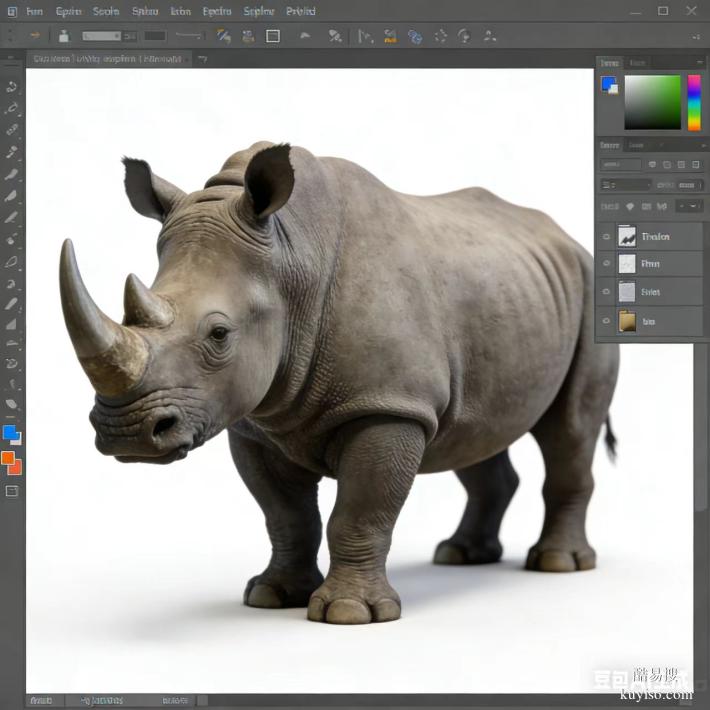Click the circular rotate icon in top toolbar
The image size is (710, 710).
(x=463, y=36)
